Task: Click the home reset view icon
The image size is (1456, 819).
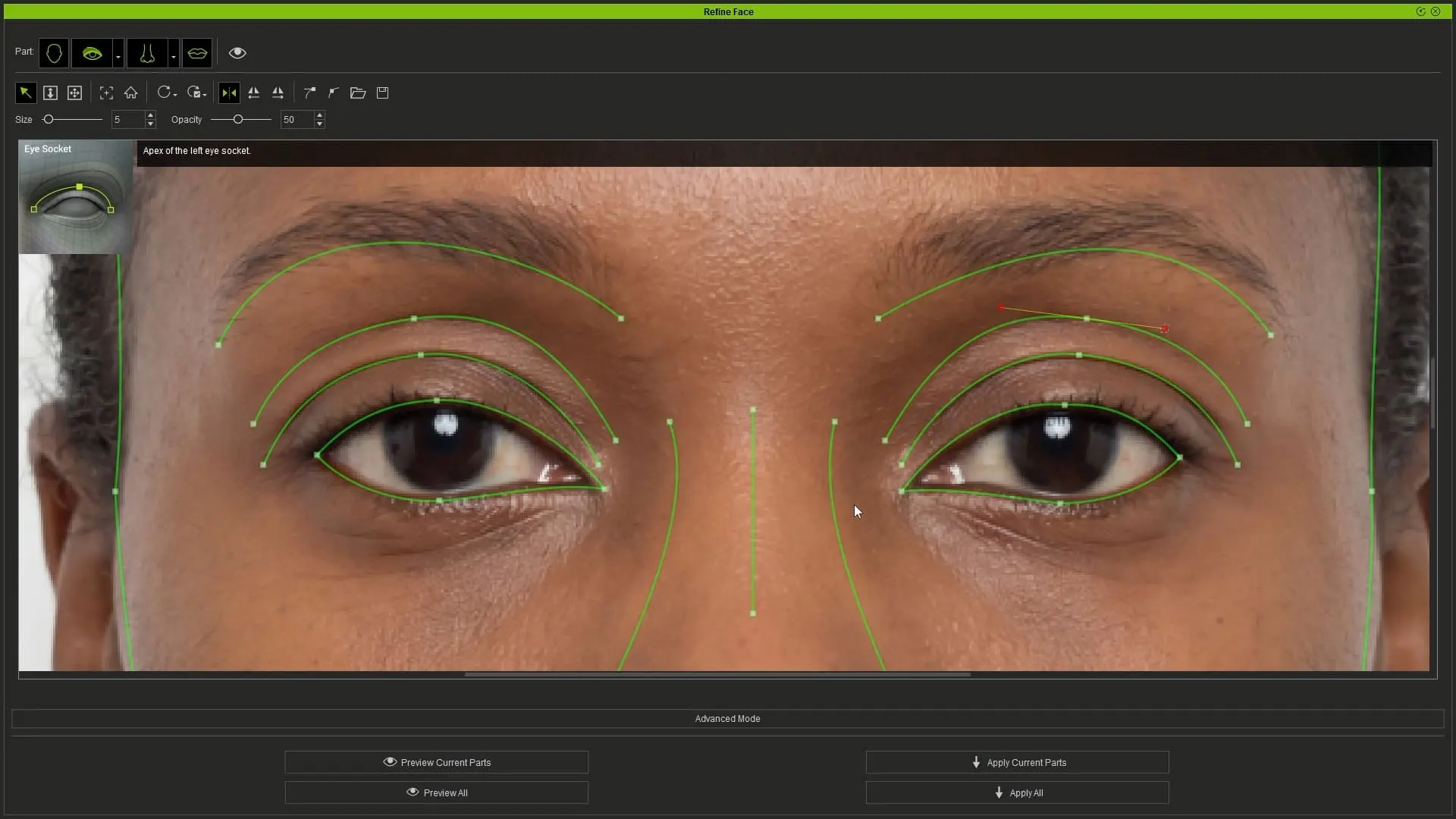Action: pos(130,93)
